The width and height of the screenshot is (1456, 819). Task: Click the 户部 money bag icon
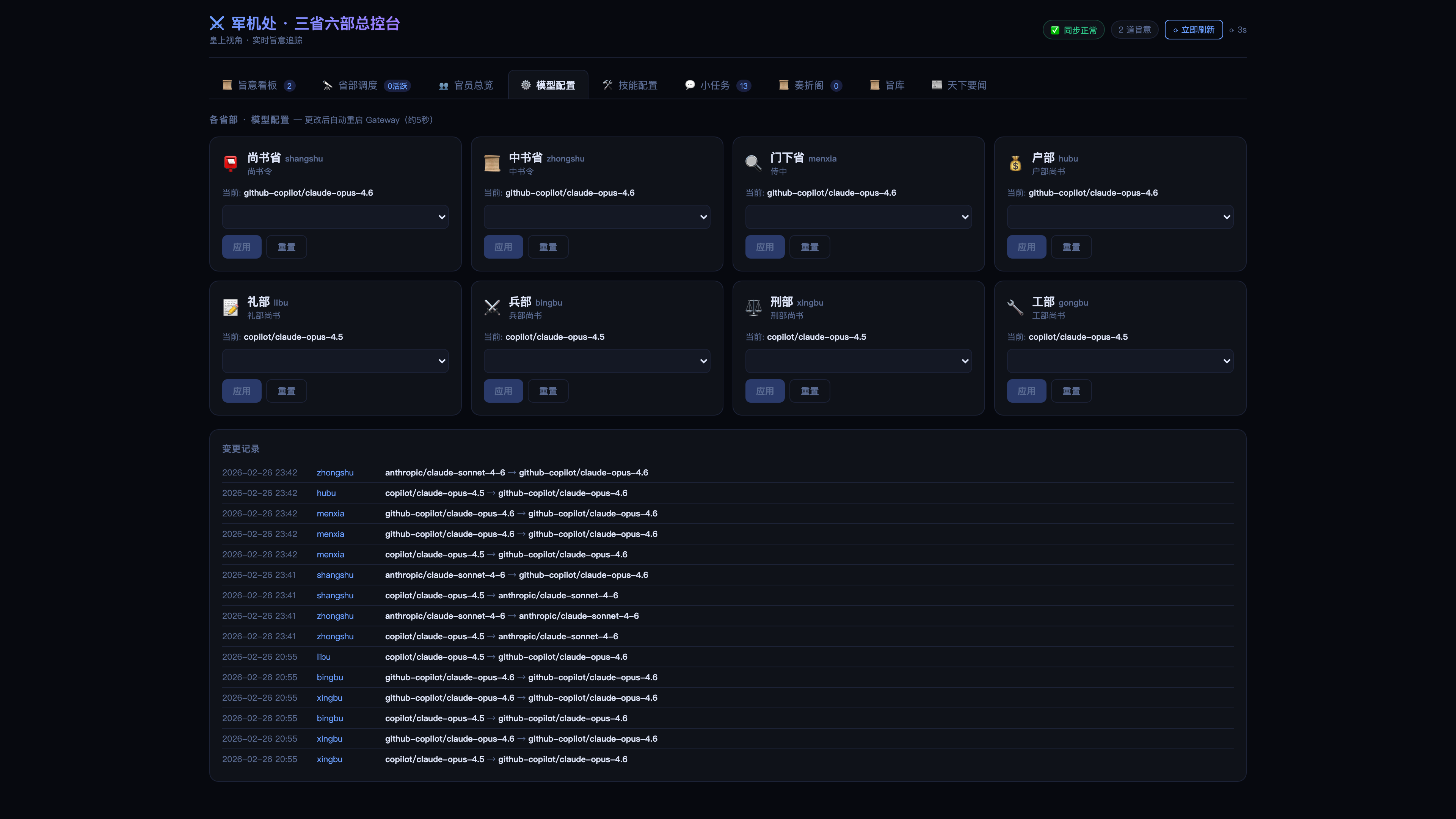click(x=1015, y=163)
